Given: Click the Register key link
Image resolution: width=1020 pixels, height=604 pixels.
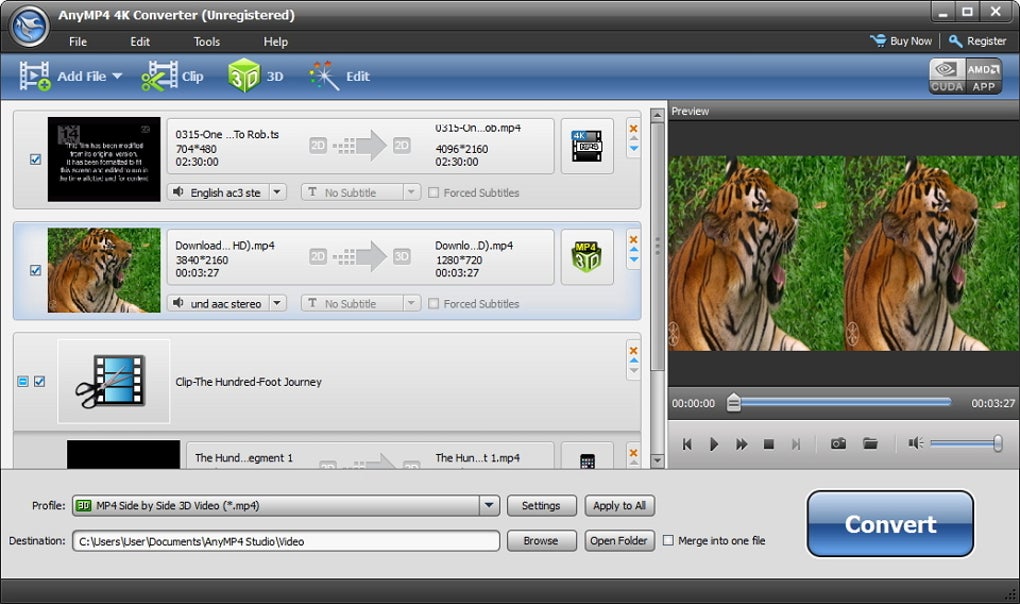Looking at the screenshot, I should (x=977, y=41).
